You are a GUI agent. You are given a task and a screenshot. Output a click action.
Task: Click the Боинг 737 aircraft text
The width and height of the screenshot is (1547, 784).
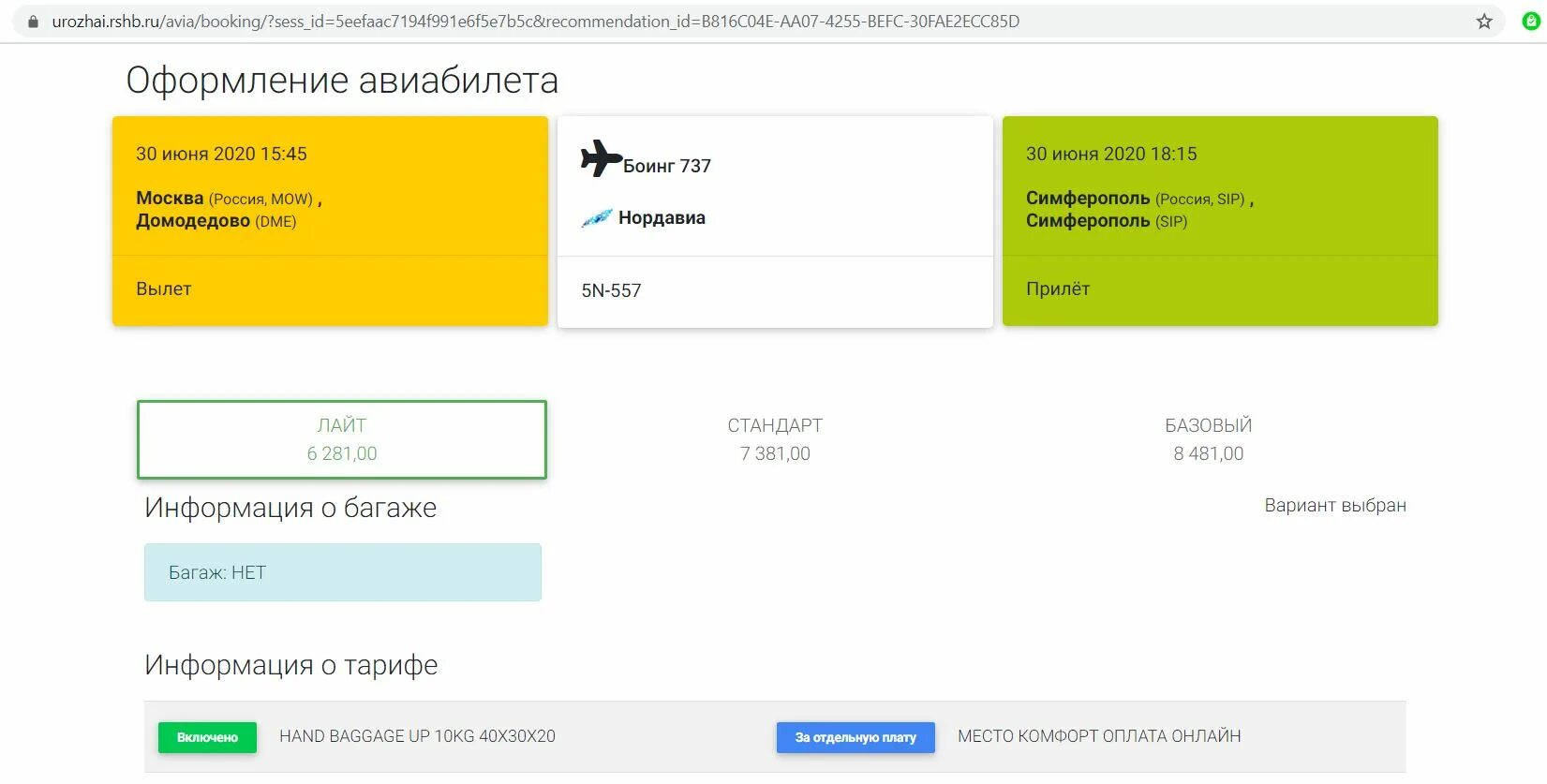(667, 166)
